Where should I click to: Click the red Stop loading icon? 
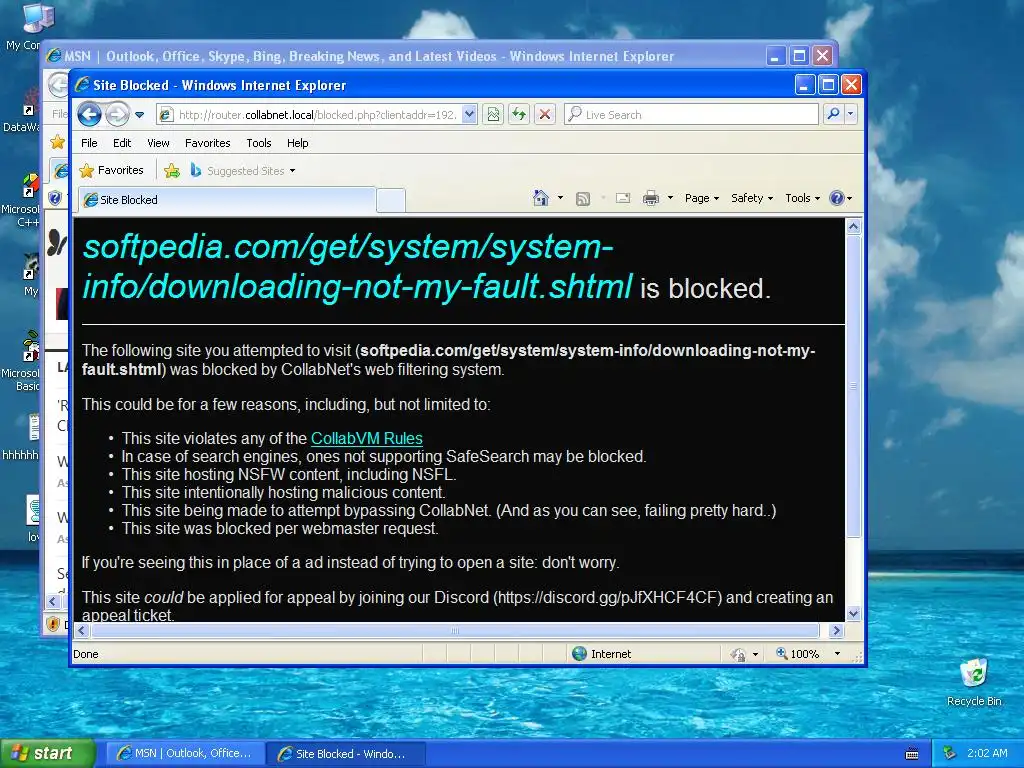point(545,115)
